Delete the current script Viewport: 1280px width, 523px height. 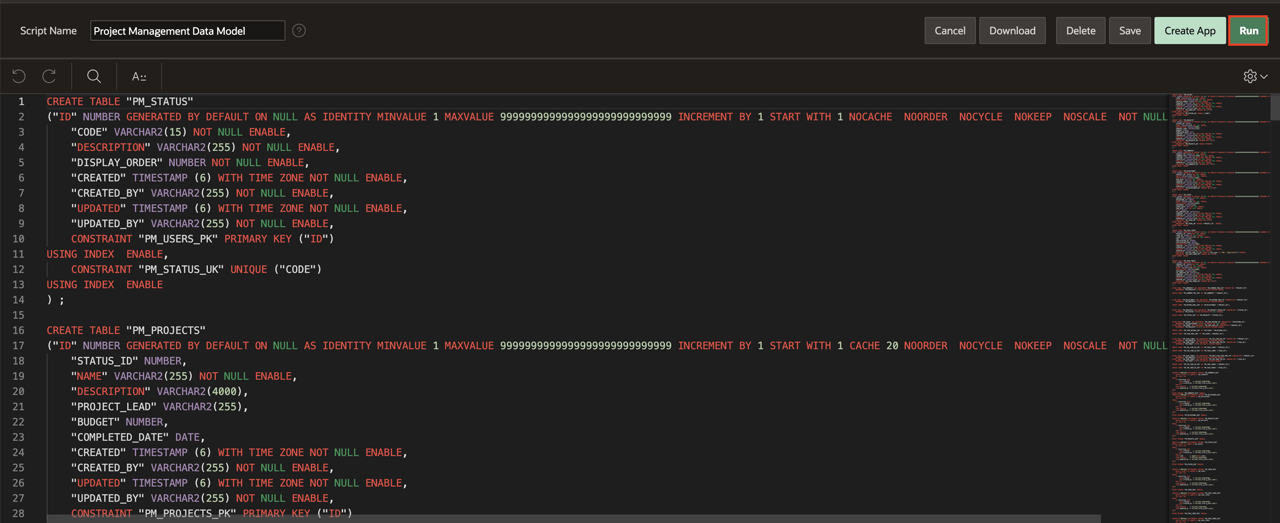pyautogui.click(x=1080, y=31)
